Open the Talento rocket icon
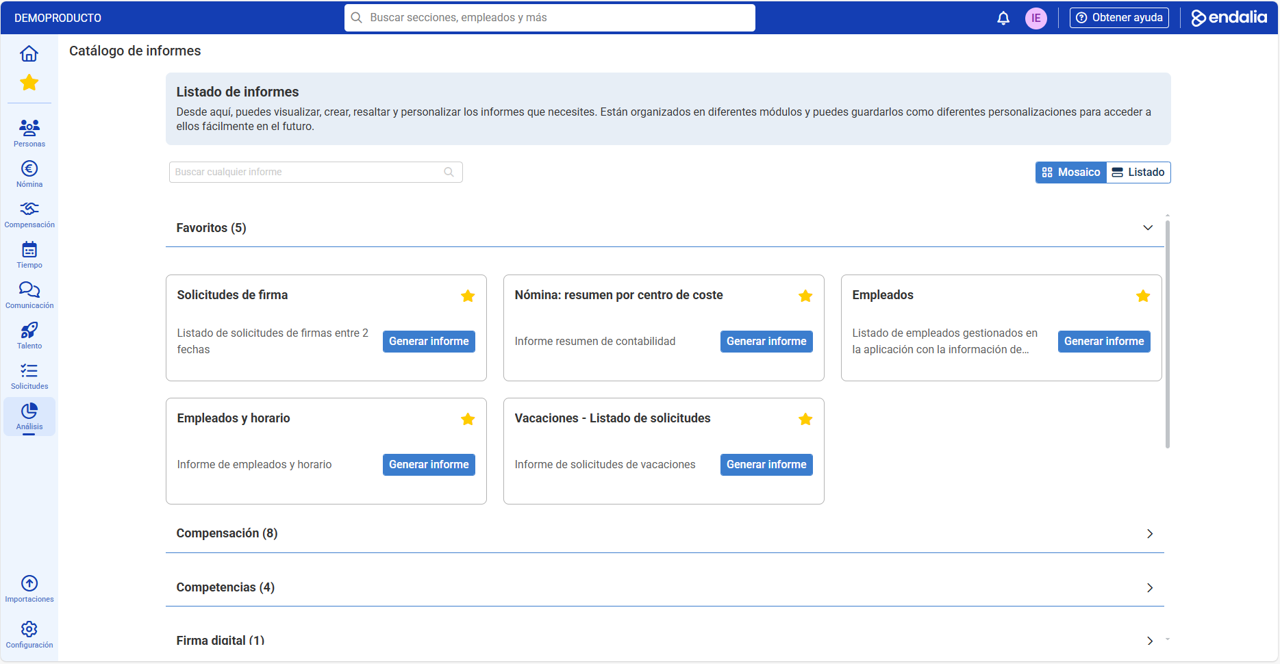This screenshot has height=664, width=1280. [29, 330]
